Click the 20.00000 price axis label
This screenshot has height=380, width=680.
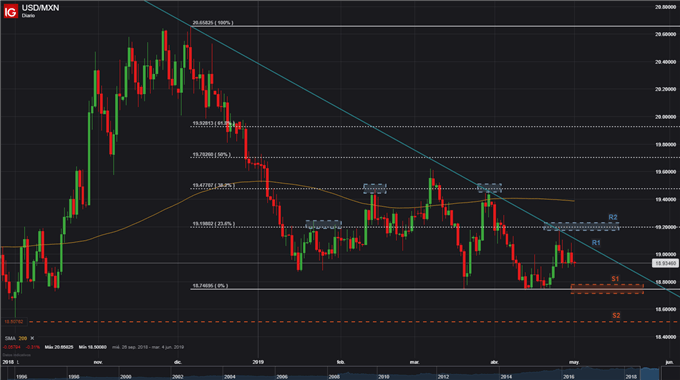665,117
